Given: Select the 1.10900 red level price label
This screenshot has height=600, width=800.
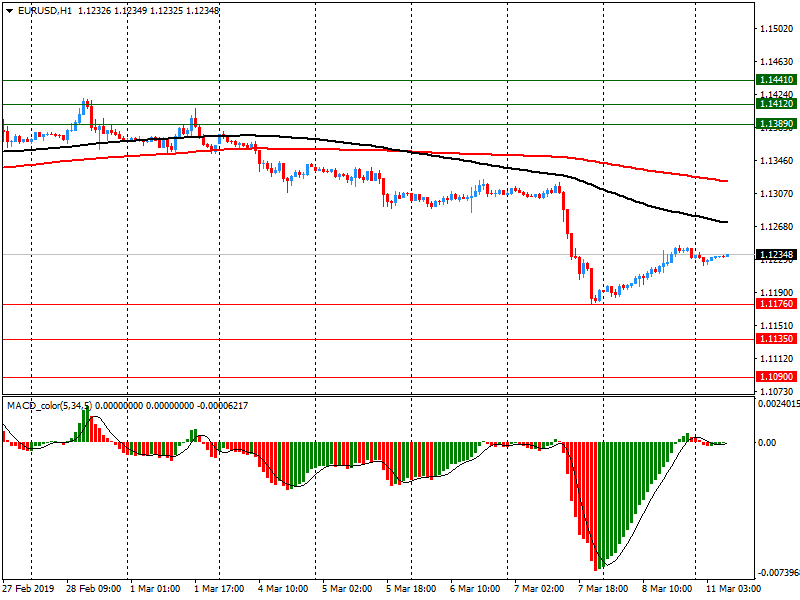Looking at the screenshot, I should pos(777,377).
